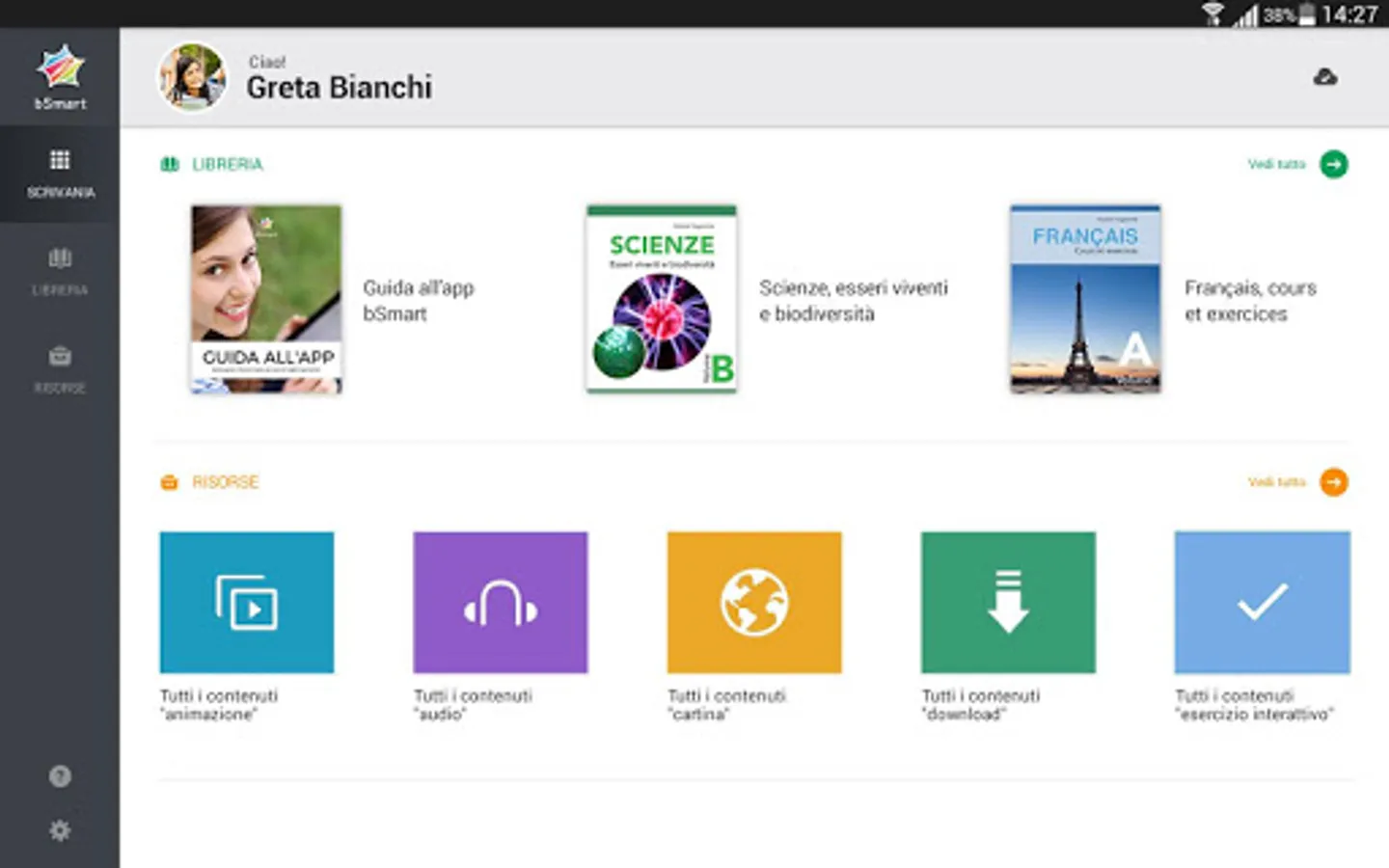Open the Français book cover
Image resolution: width=1389 pixels, height=868 pixels.
click(x=1085, y=299)
